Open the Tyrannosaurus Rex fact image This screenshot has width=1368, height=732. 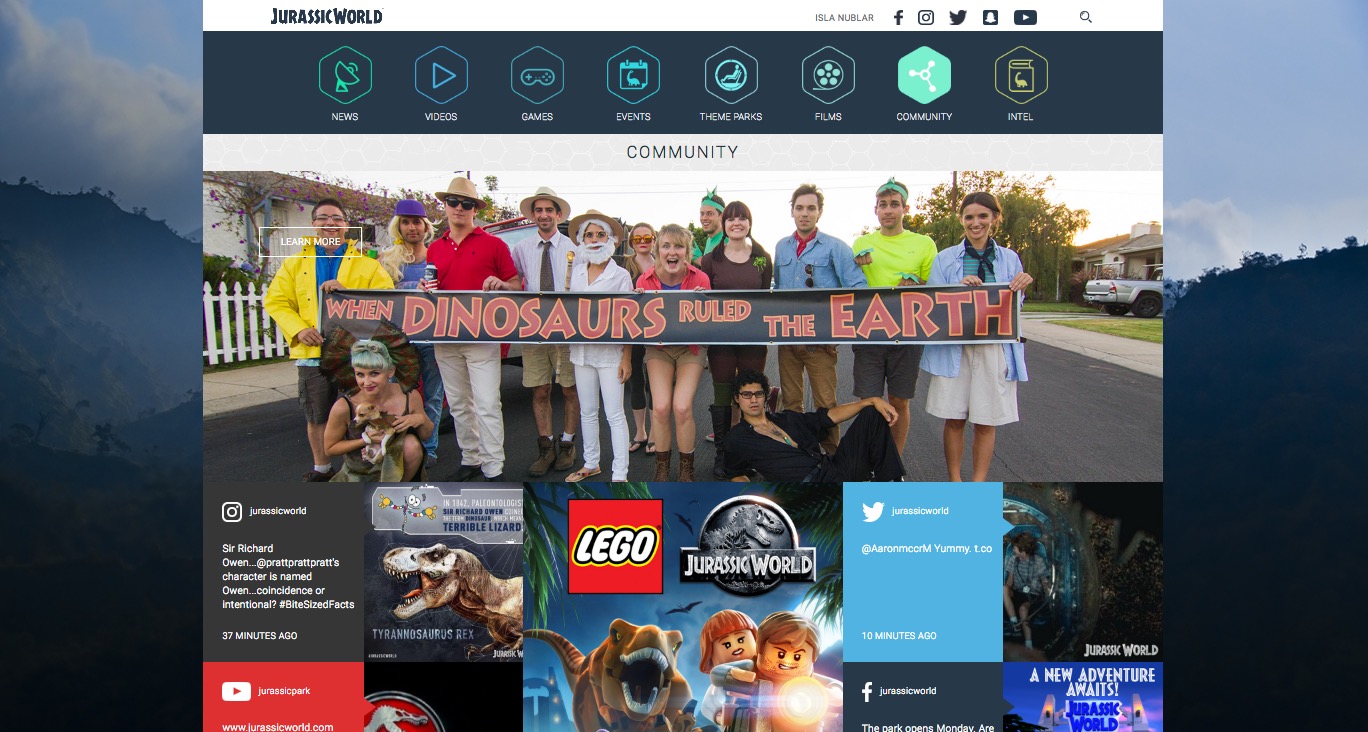[x=443, y=572]
